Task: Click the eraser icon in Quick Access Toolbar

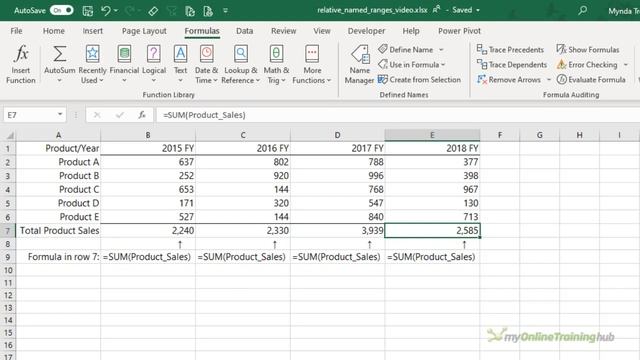Action: tap(153, 11)
